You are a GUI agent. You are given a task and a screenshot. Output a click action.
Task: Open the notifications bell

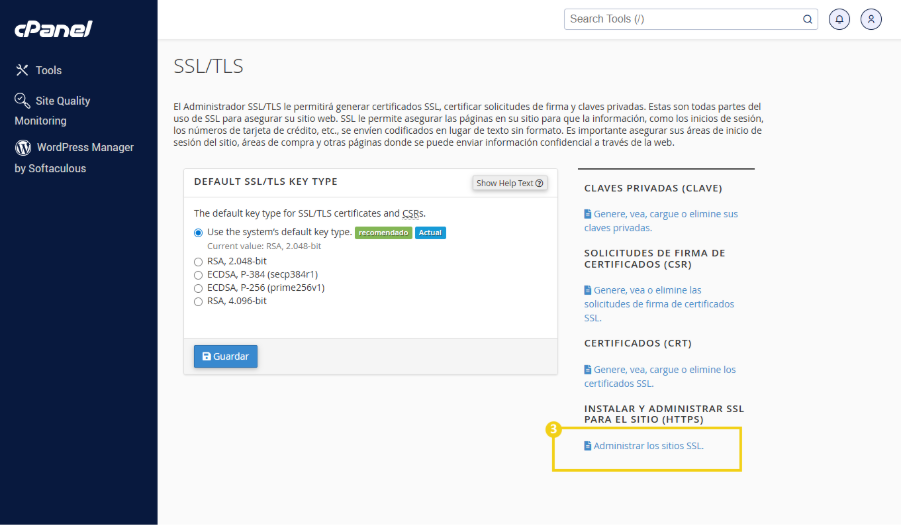[840, 19]
